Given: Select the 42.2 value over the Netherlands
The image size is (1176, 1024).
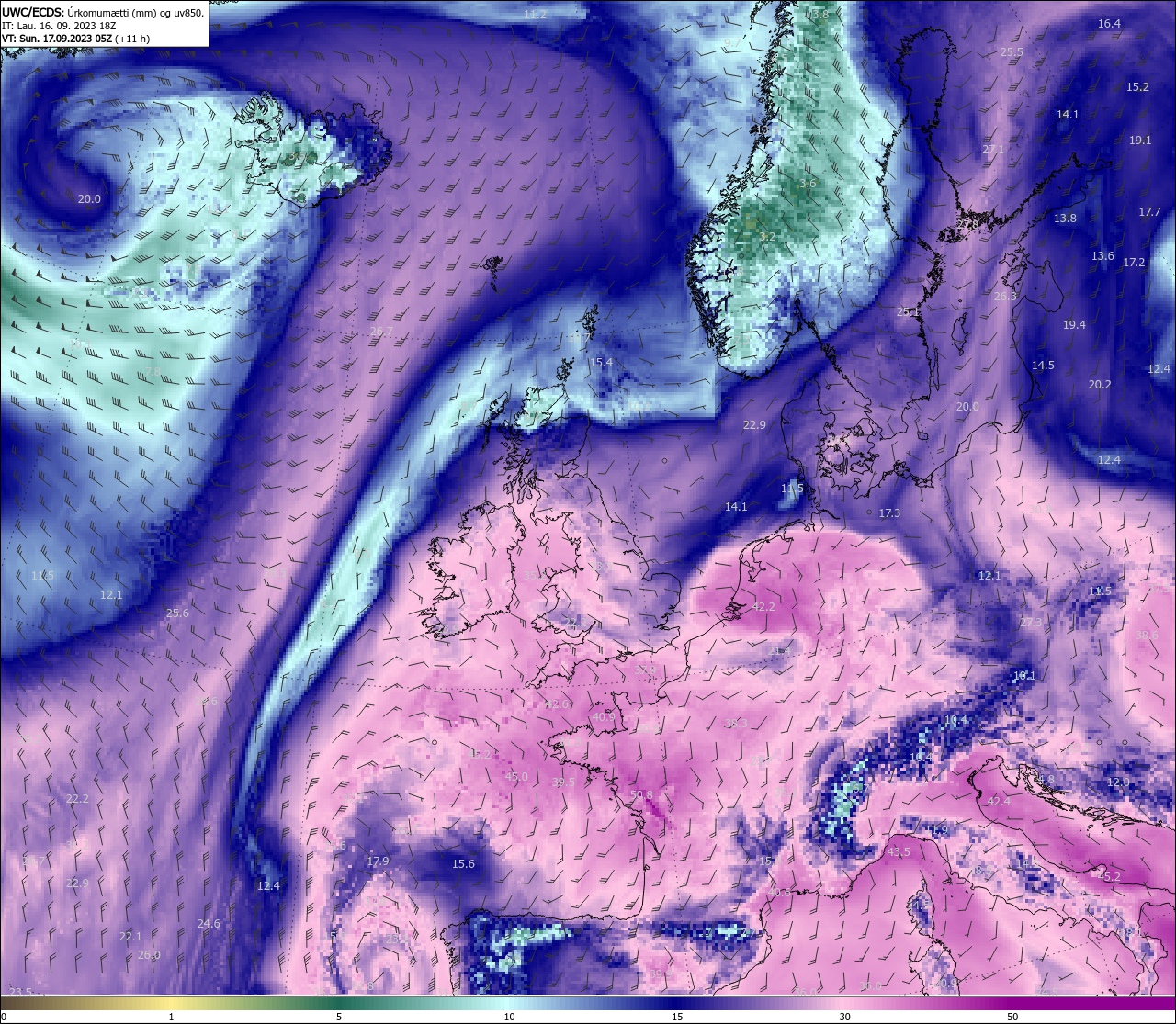Looking at the screenshot, I should tap(763, 607).
